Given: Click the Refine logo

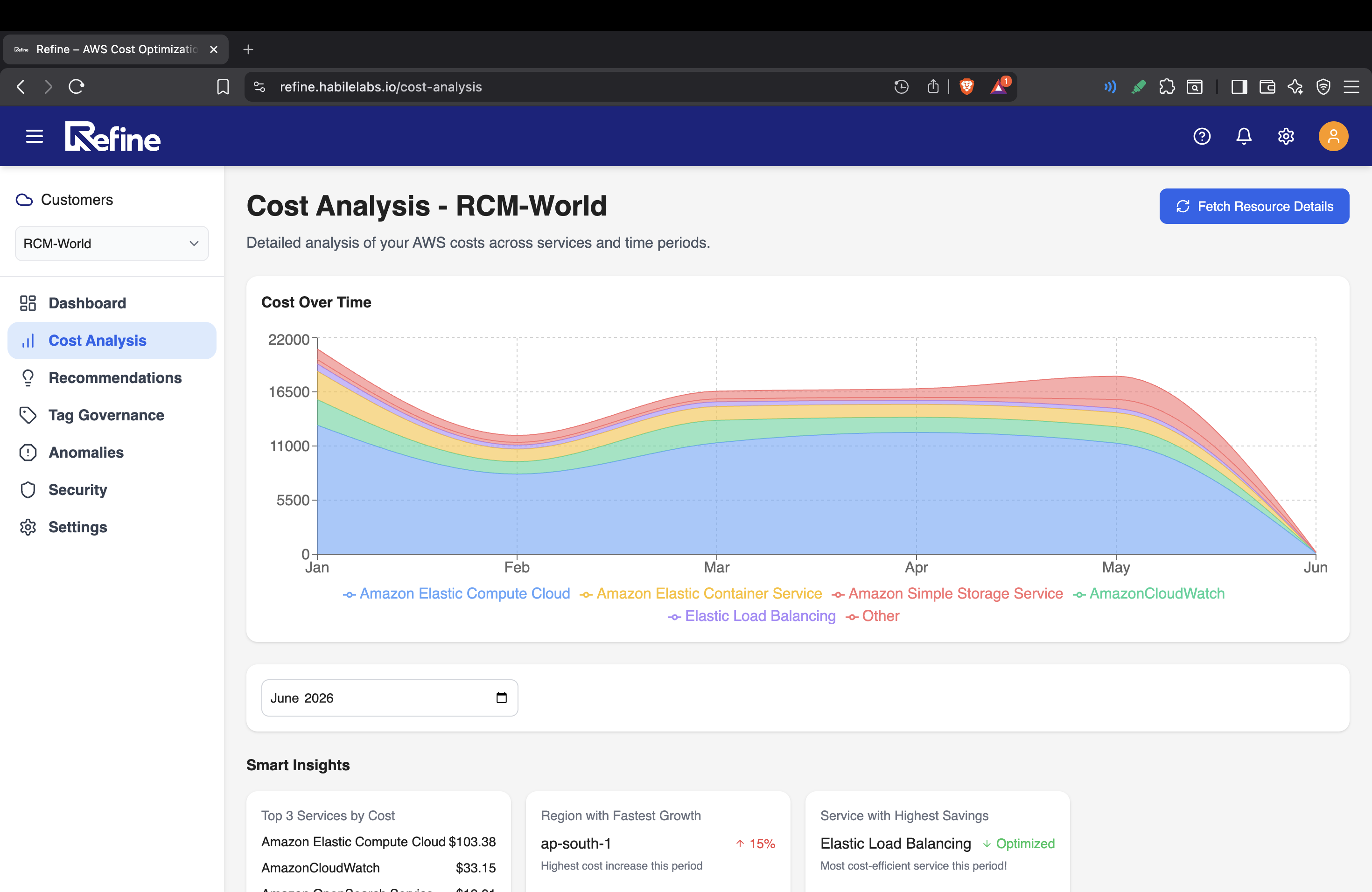Looking at the screenshot, I should 113,137.
